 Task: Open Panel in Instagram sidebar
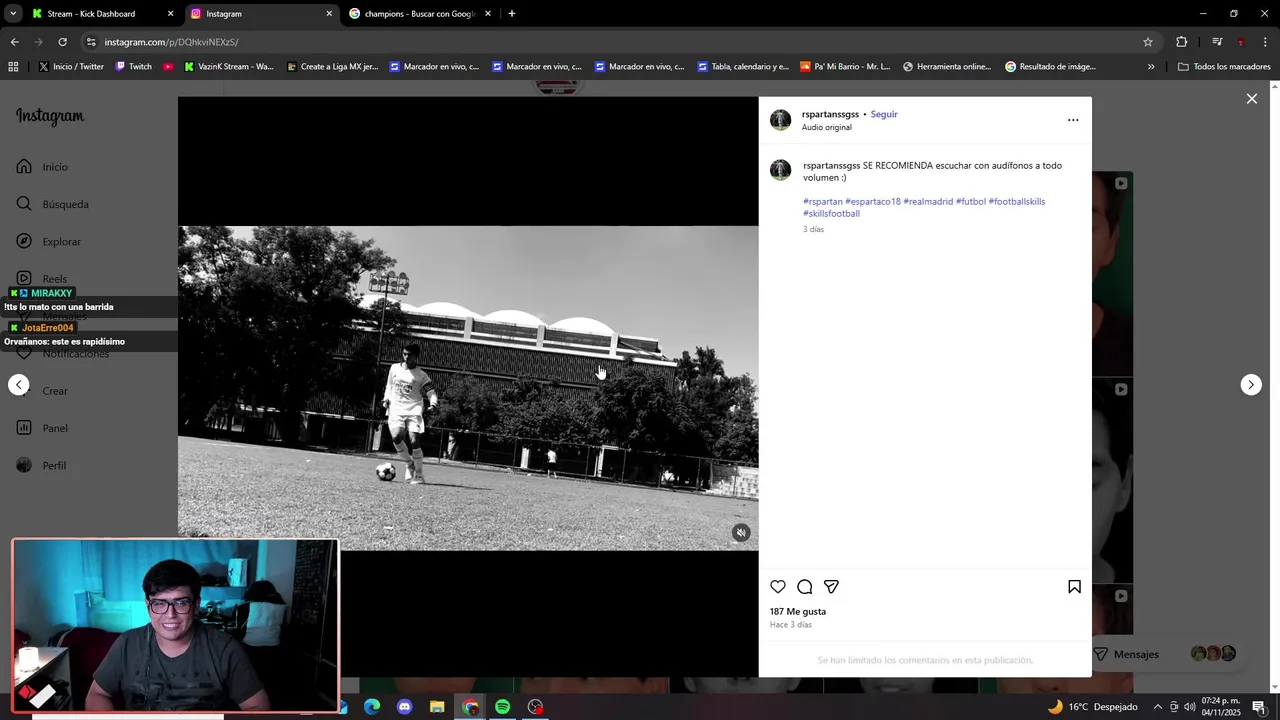click(x=43, y=428)
